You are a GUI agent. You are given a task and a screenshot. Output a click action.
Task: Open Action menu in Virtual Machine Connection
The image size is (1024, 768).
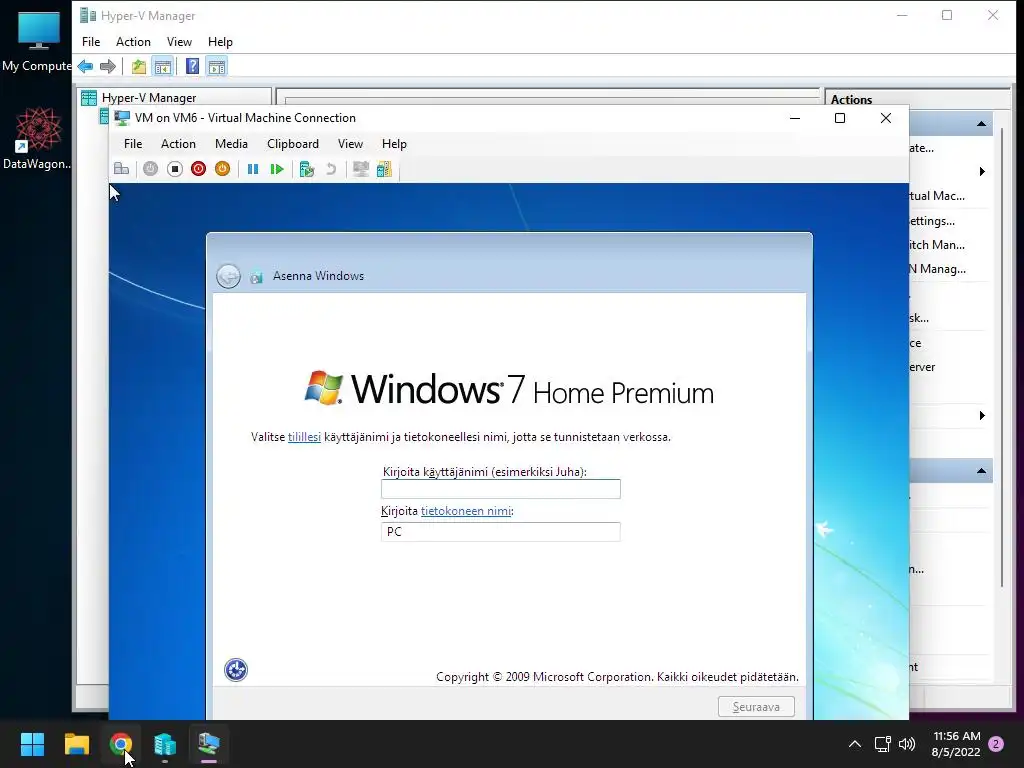pos(178,144)
